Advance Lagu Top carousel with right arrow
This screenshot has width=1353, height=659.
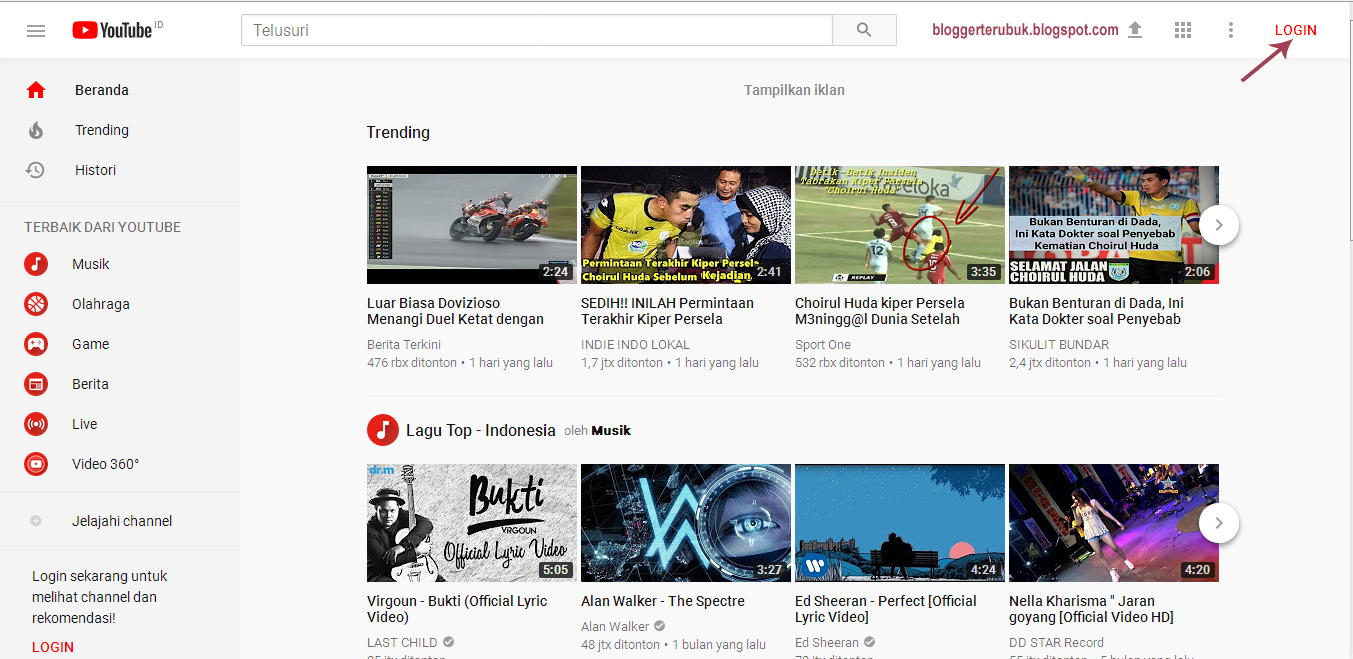(x=1218, y=522)
